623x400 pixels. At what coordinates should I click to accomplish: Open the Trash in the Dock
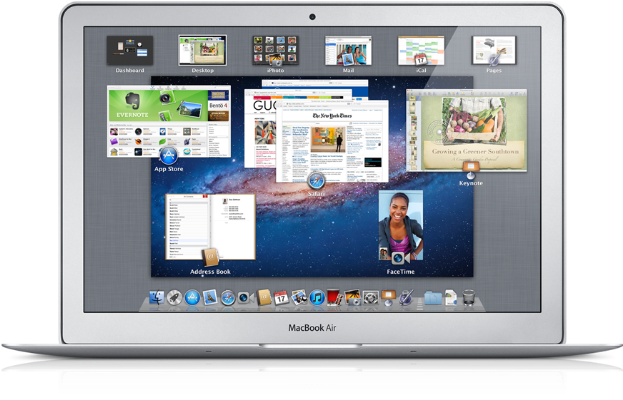point(469,297)
